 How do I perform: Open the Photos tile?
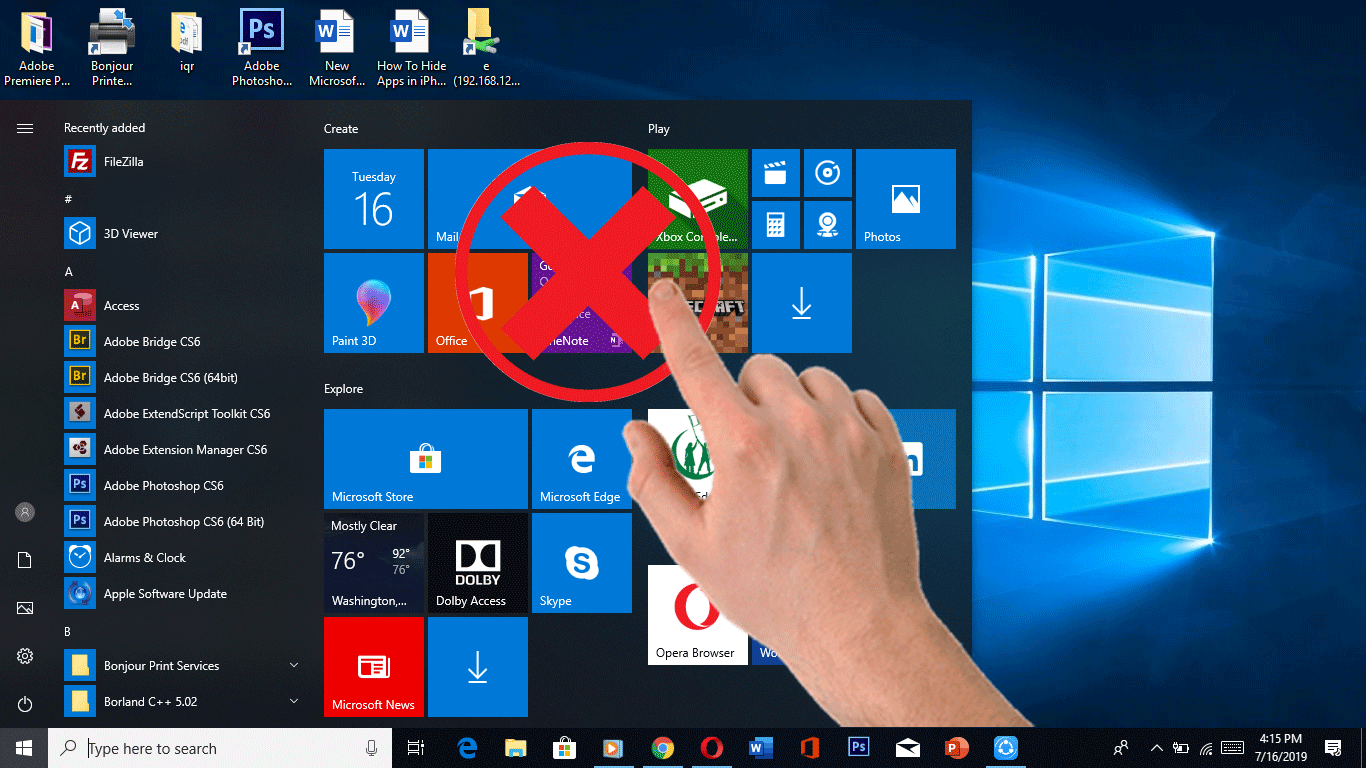(x=906, y=199)
